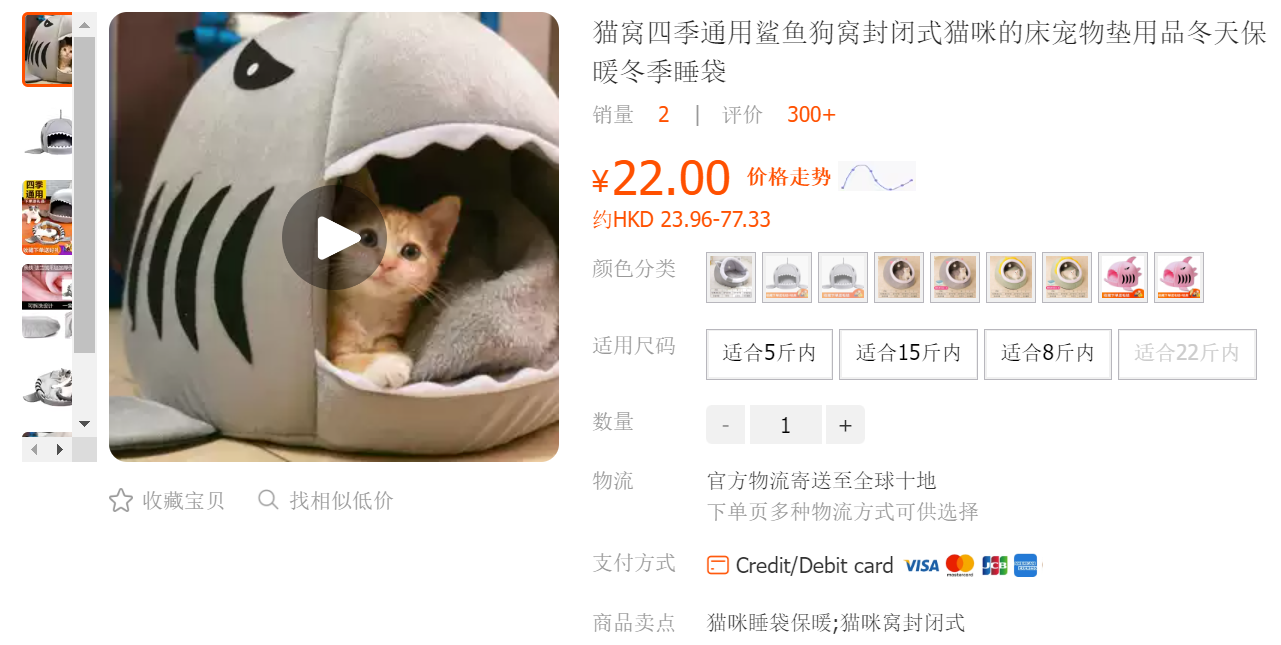Click the quantity input field
This screenshot has height=645, width=1281.
[786, 425]
